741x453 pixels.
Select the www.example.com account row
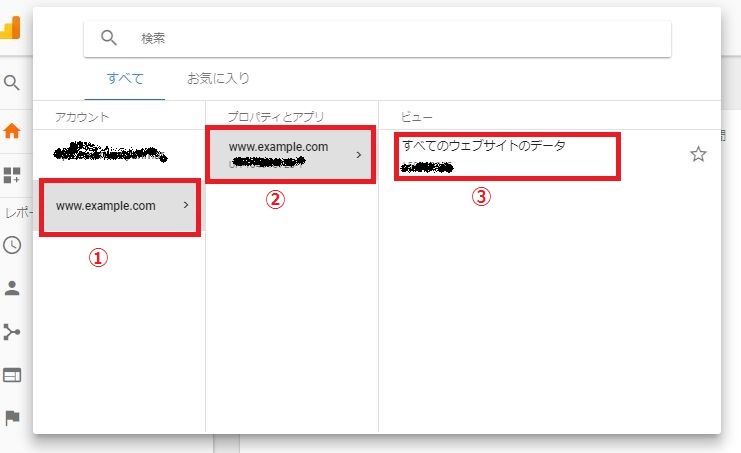[x=120, y=206]
